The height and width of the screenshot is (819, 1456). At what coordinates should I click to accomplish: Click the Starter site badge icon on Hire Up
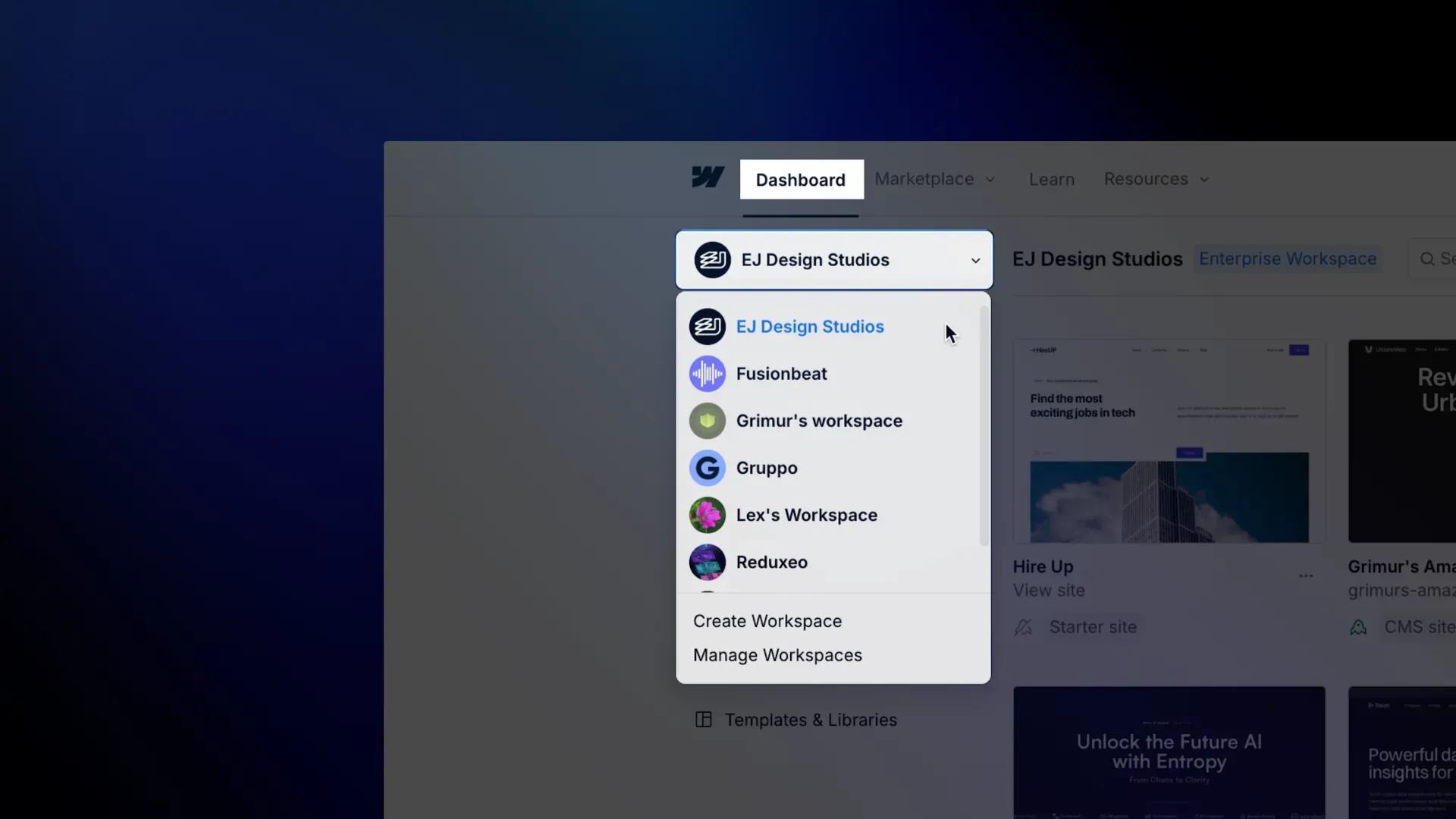(x=1024, y=627)
